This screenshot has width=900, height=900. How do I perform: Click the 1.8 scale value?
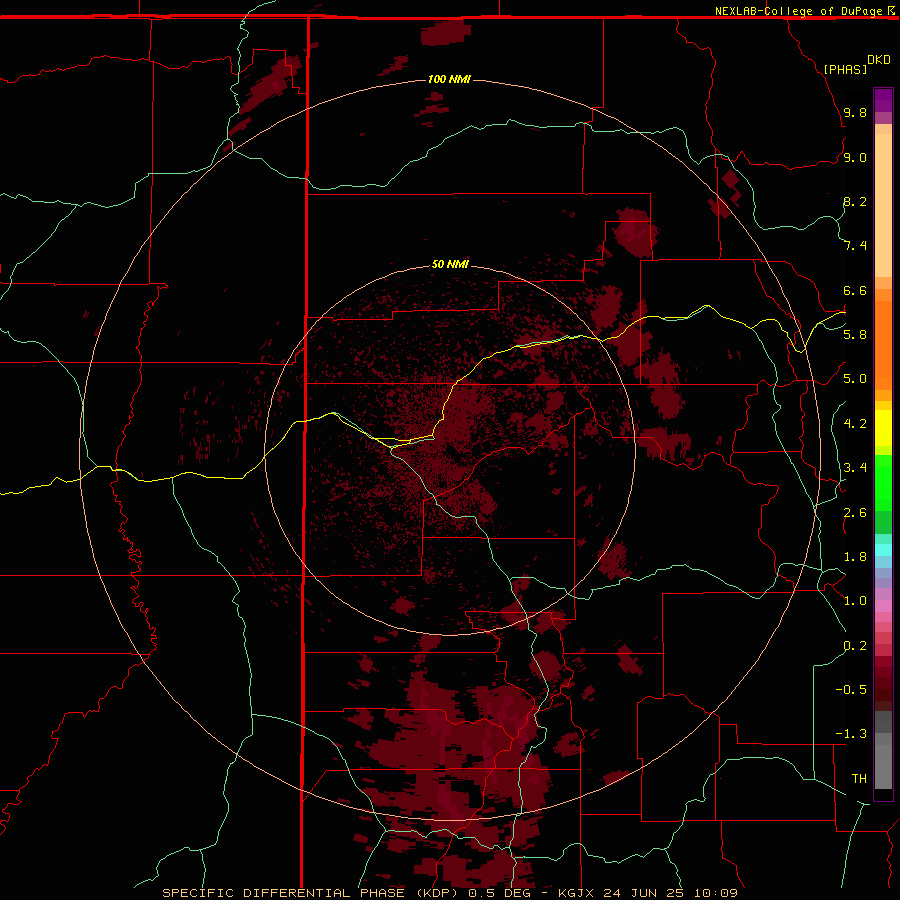[x=855, y=557]
